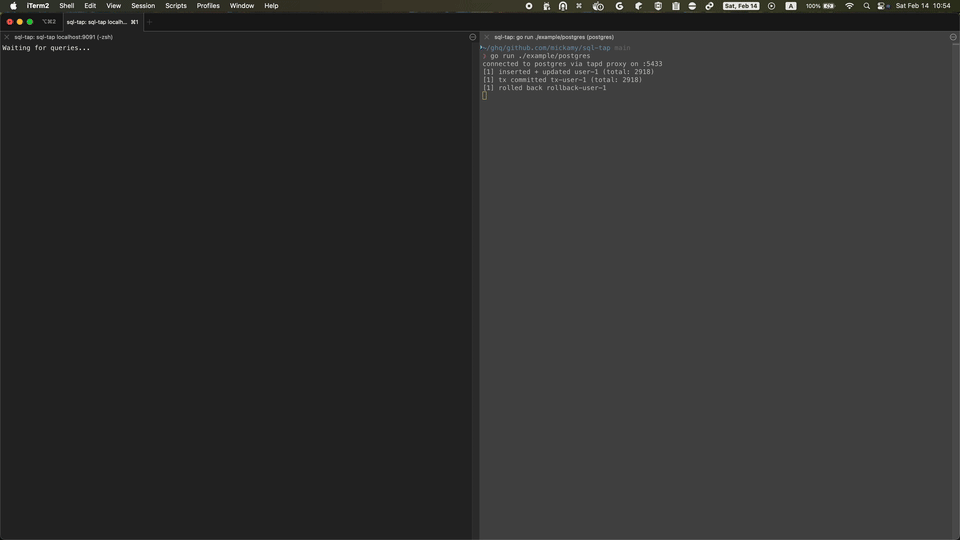Click the terminal cursor in right pane
The image size is (960, 540).
pos(484,96)
